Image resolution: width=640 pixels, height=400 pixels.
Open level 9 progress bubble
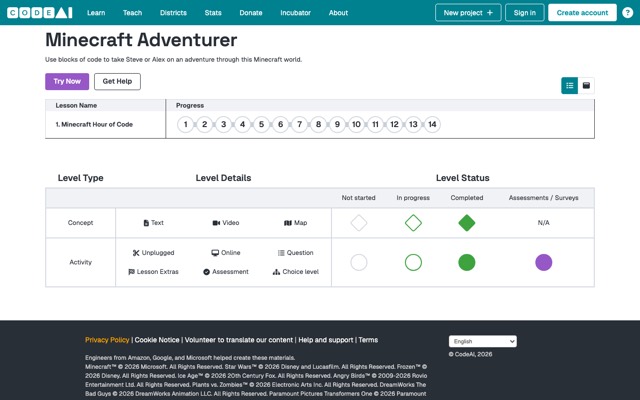coord(337,124)
